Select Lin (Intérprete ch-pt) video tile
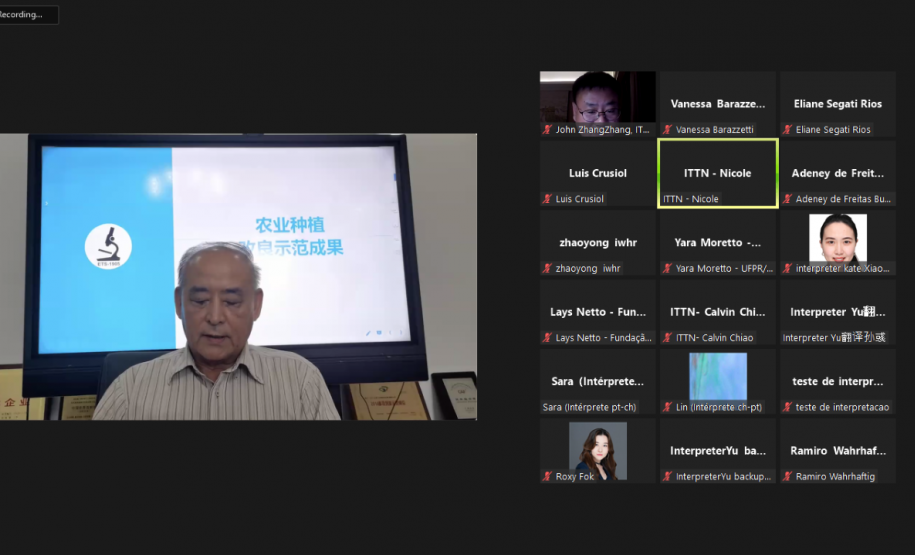The image size is (915, 555). pos(717,376)
